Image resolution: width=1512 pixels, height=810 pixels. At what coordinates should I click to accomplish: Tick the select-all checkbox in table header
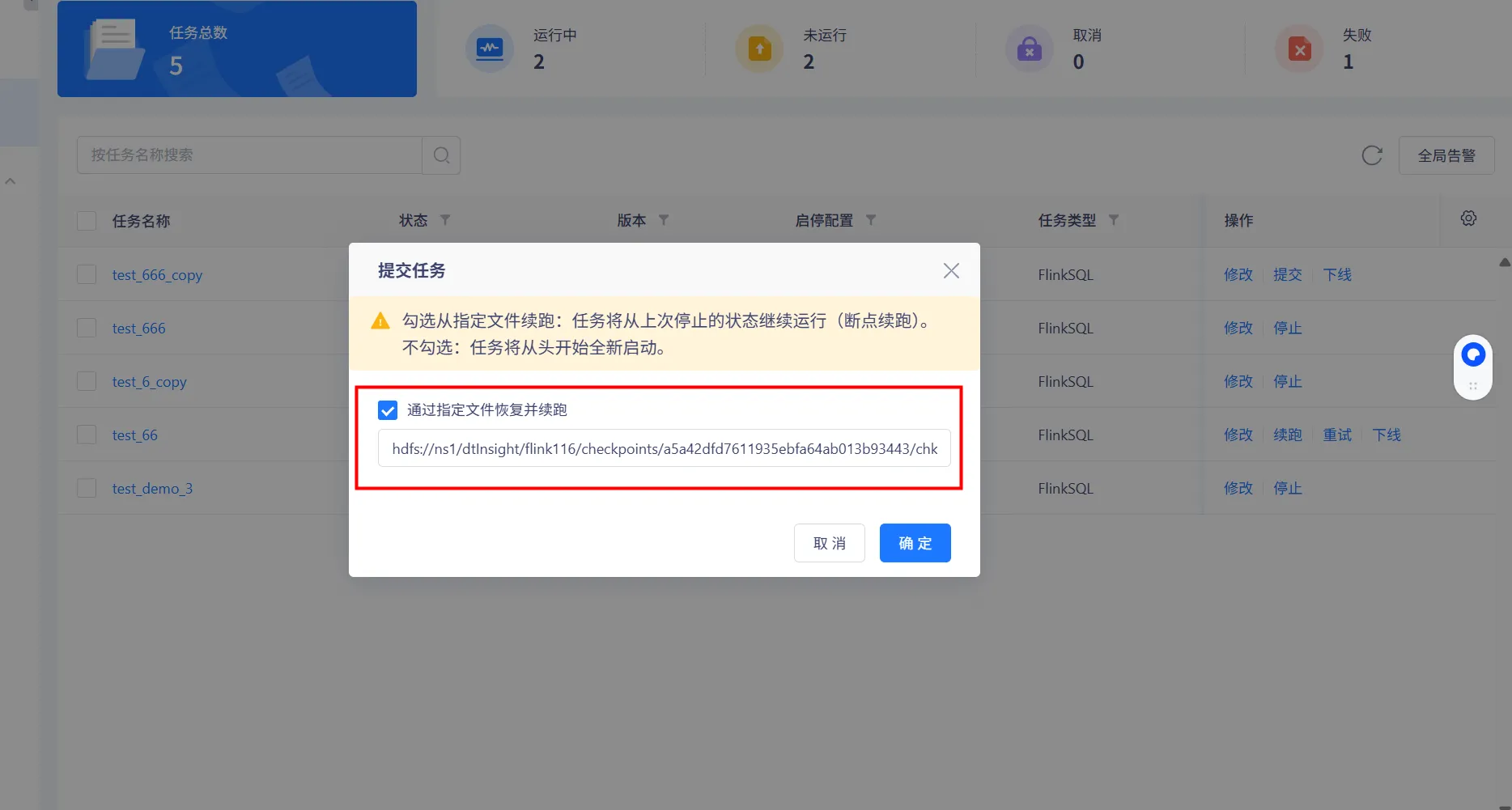[87, 221]
